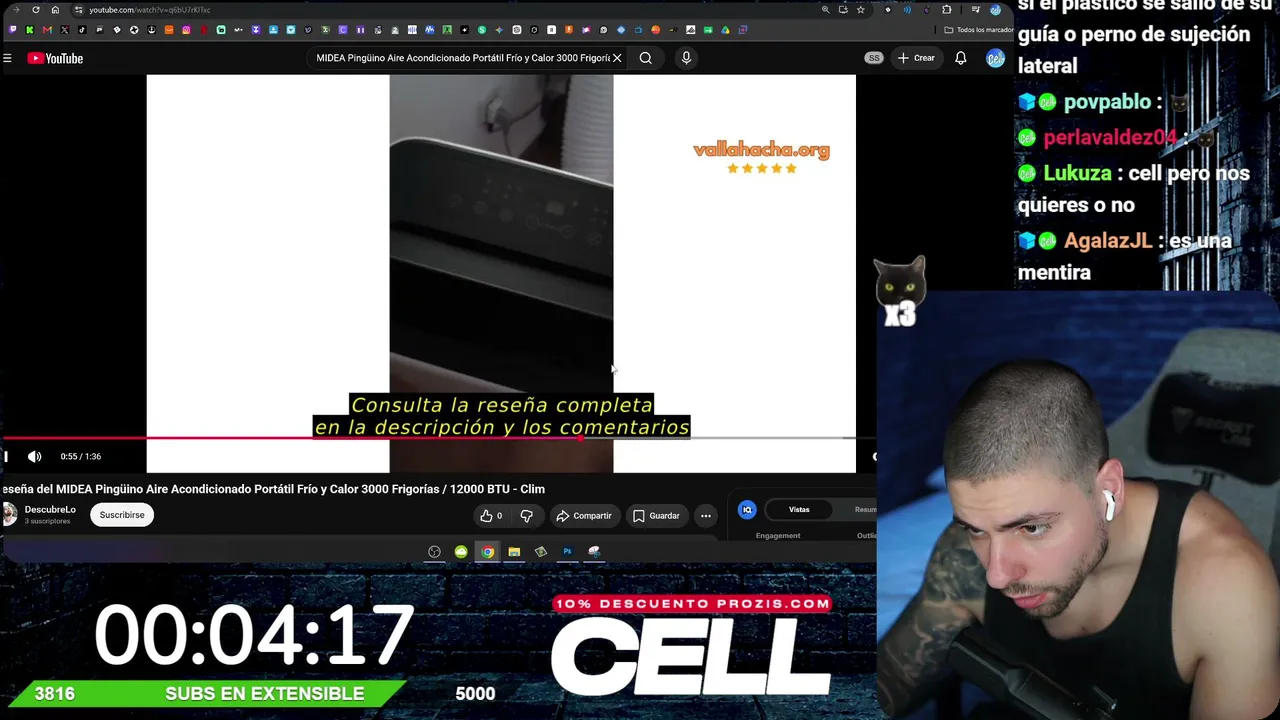Seek on the red video progress bar

pyautogui.click(x=438, y=438)
